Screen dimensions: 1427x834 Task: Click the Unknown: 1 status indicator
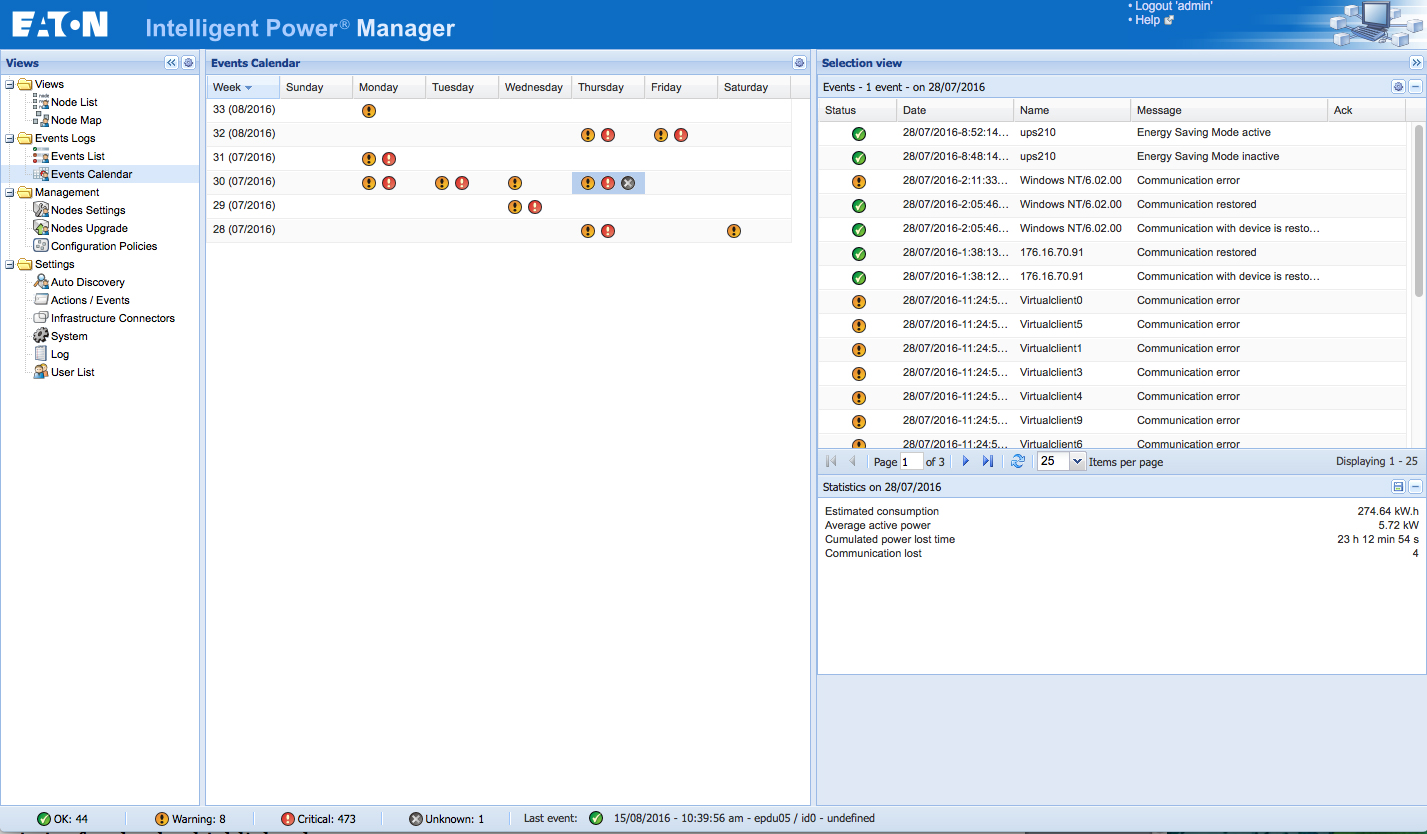tap(446, 819)
